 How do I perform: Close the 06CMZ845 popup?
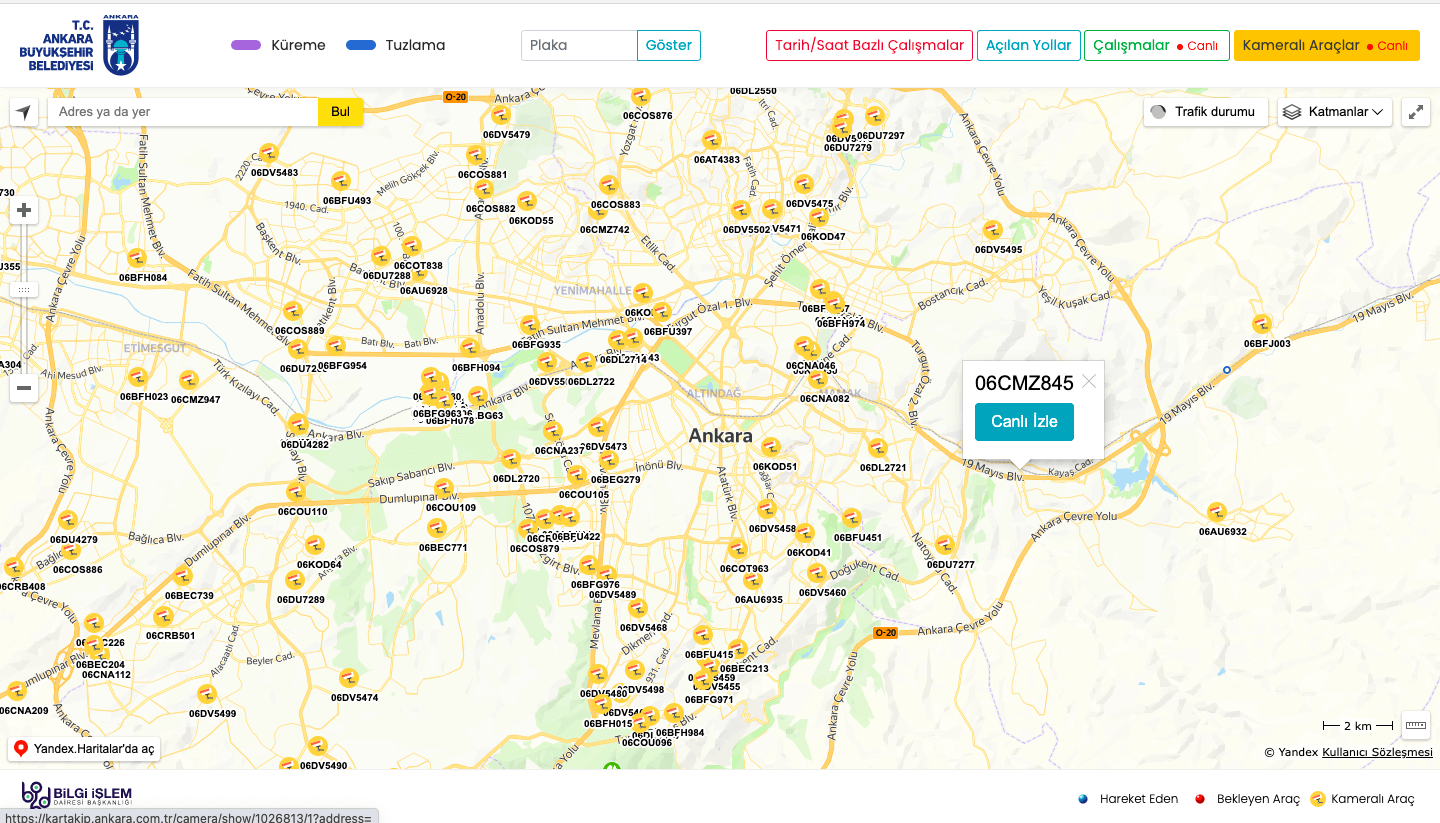[1089, 381]
